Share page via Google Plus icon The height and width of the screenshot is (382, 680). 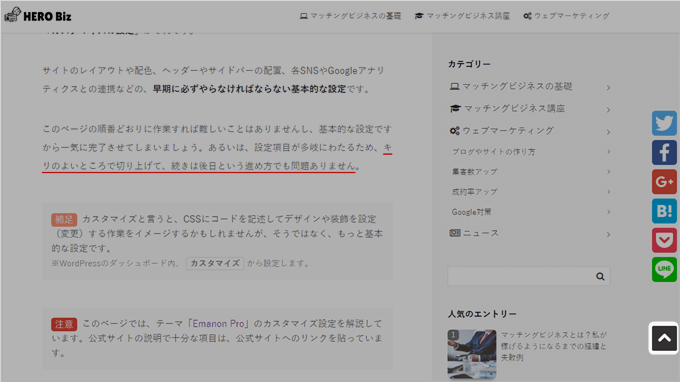pos(664,182)
